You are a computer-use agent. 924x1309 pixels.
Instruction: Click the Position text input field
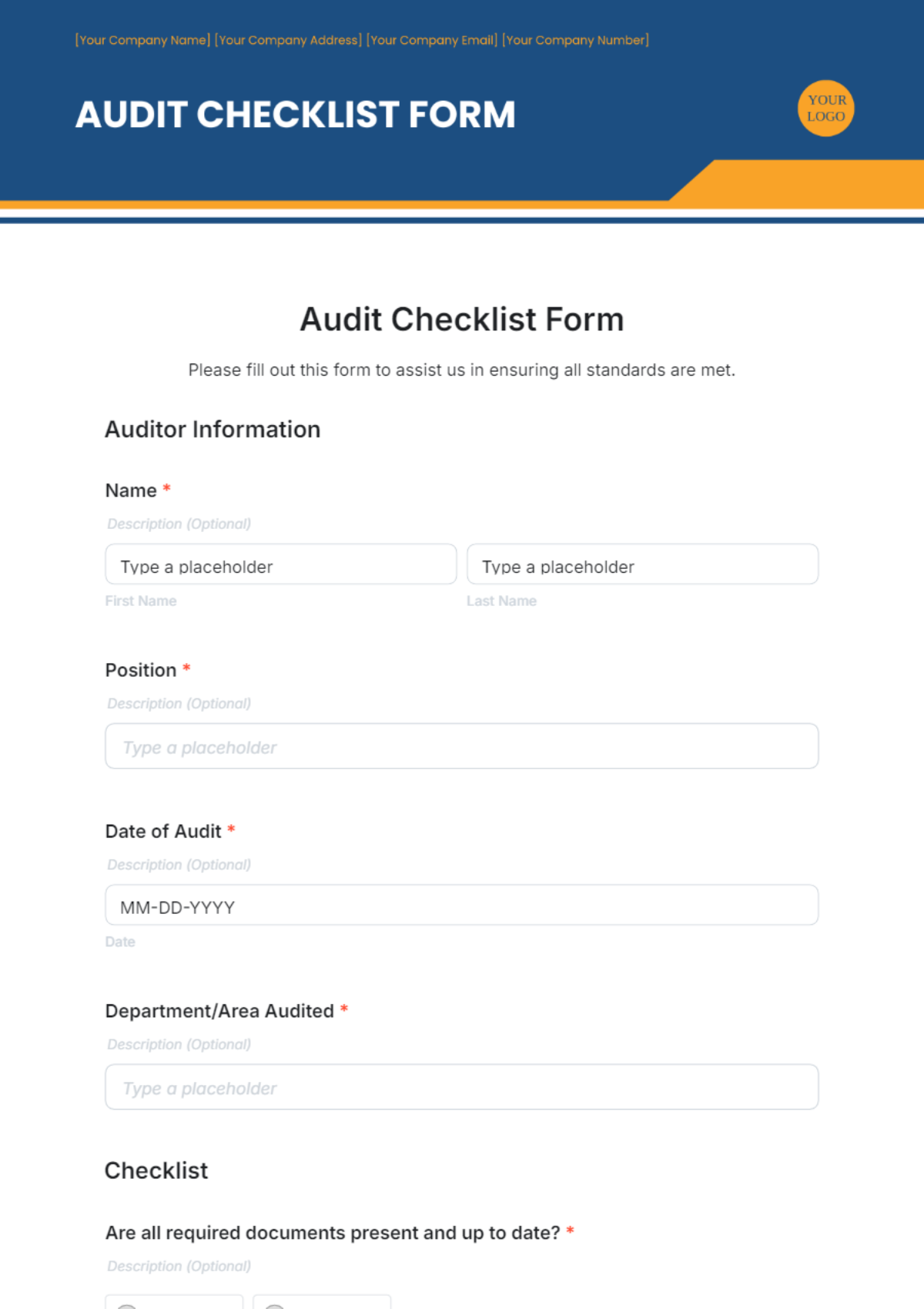(x=461, y=745)
